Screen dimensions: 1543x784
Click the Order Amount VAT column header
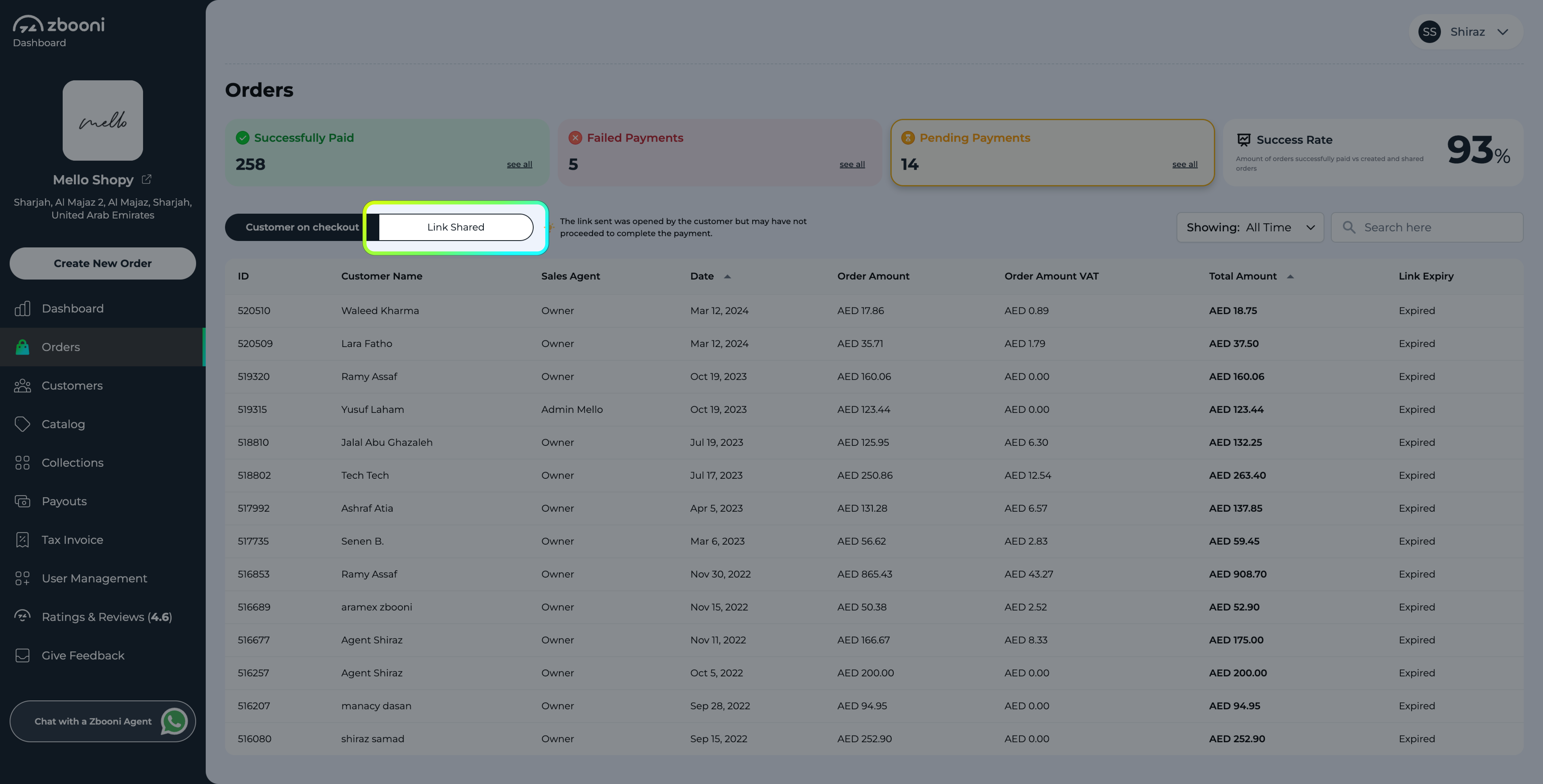coord(1051,276)
